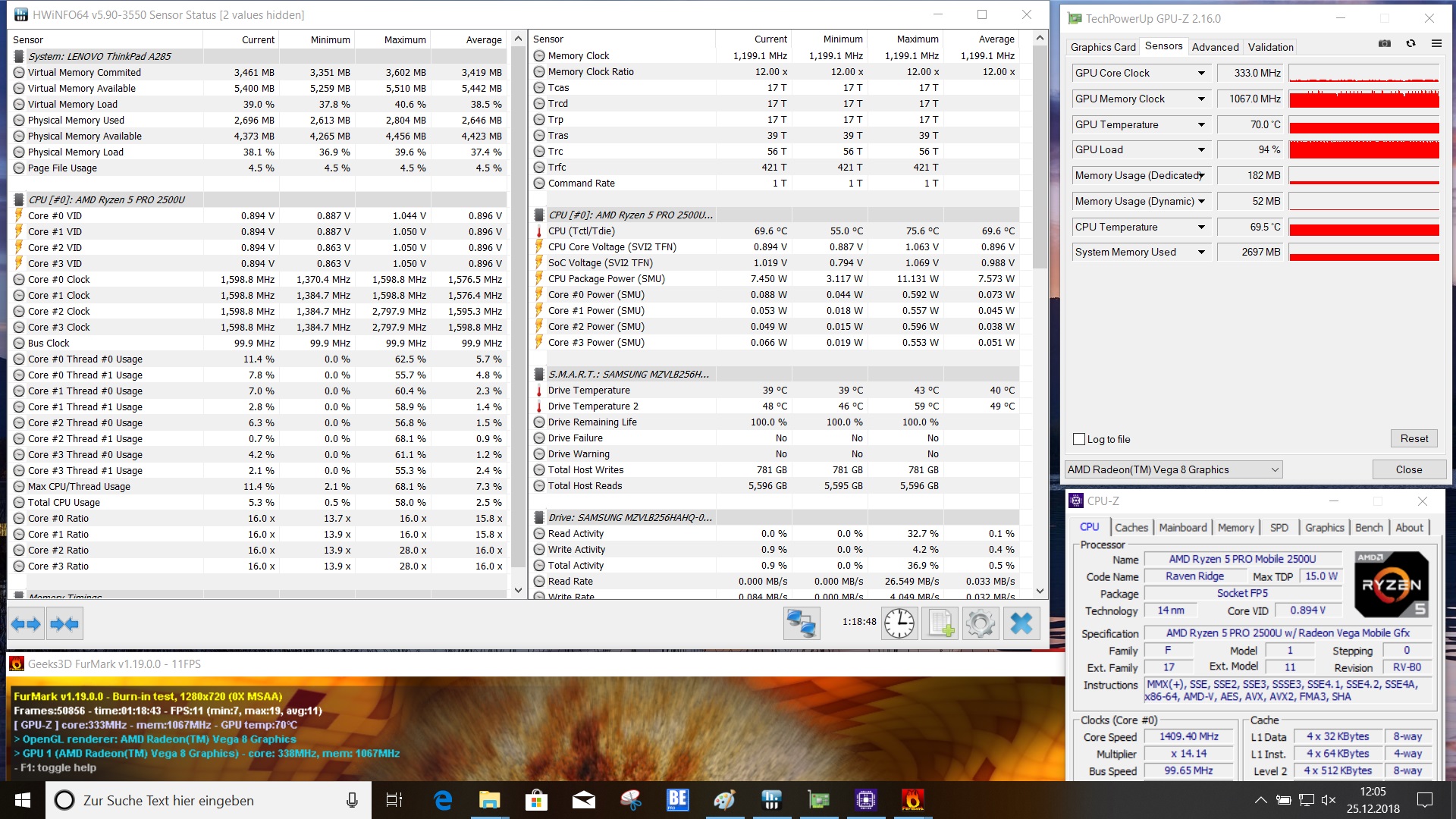Open the Mainboard tab in CPU-Z

click(1182, 528)
